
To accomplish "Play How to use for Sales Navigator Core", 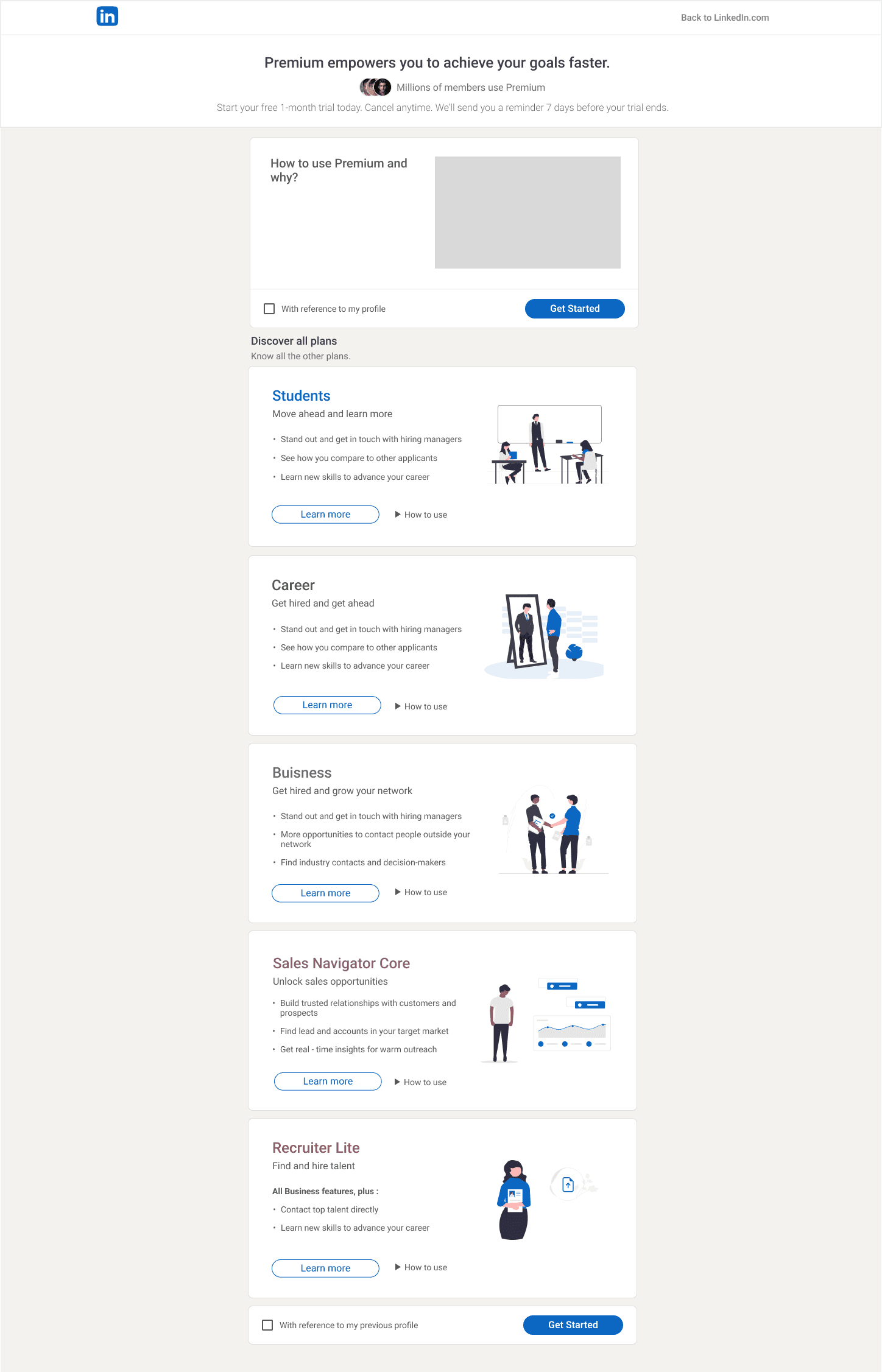I will (420, 1082).
